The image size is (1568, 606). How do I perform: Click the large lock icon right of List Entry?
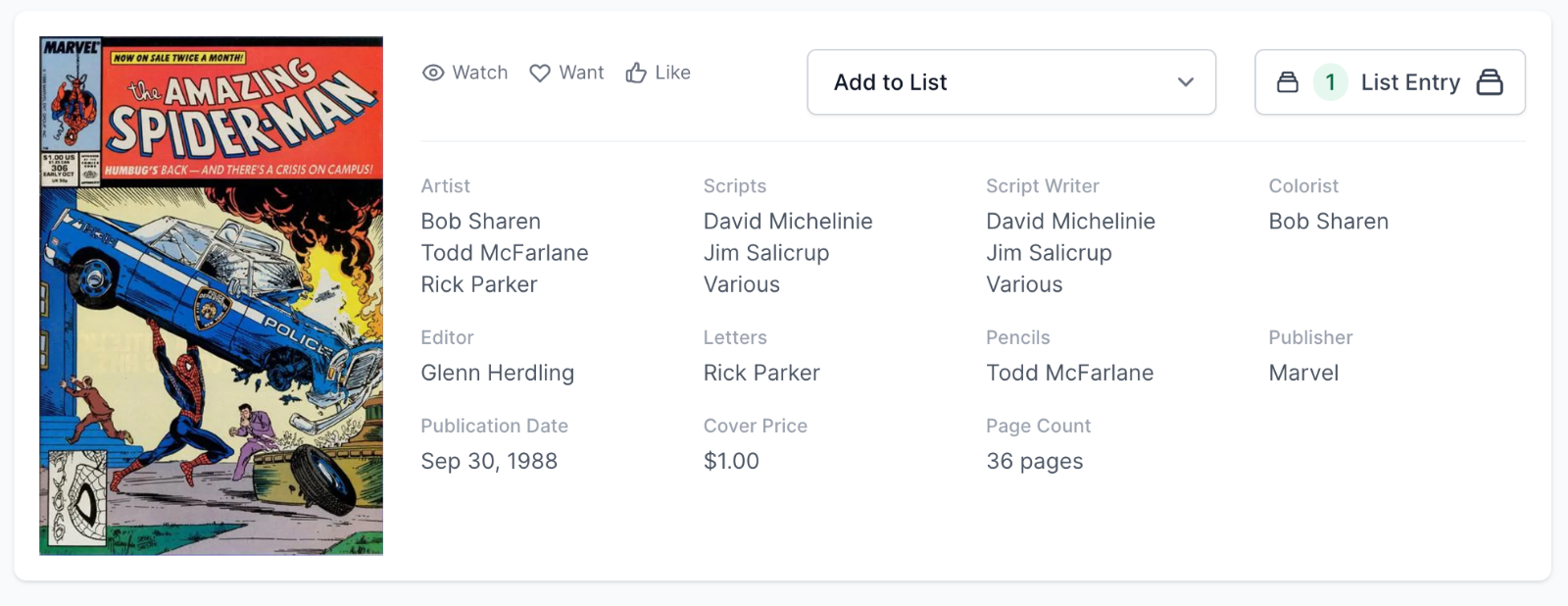click(1490, 82)
